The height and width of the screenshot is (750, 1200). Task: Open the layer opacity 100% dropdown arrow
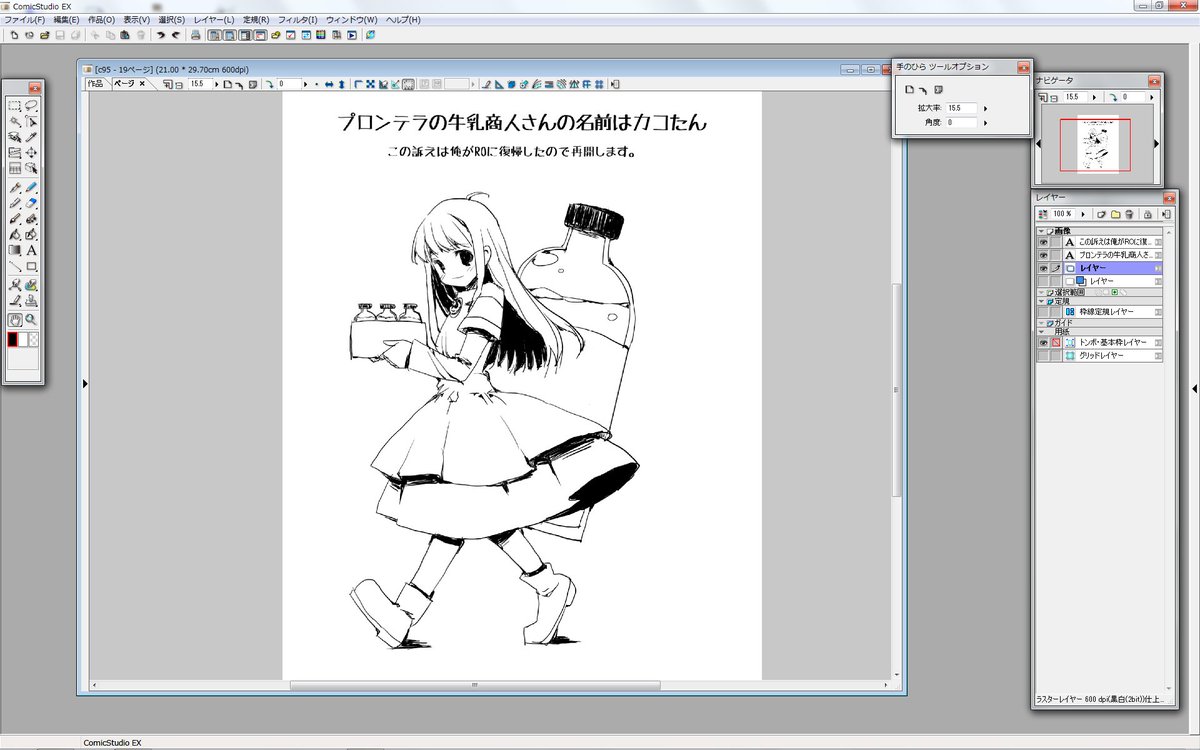click(x=1083, y=214)
